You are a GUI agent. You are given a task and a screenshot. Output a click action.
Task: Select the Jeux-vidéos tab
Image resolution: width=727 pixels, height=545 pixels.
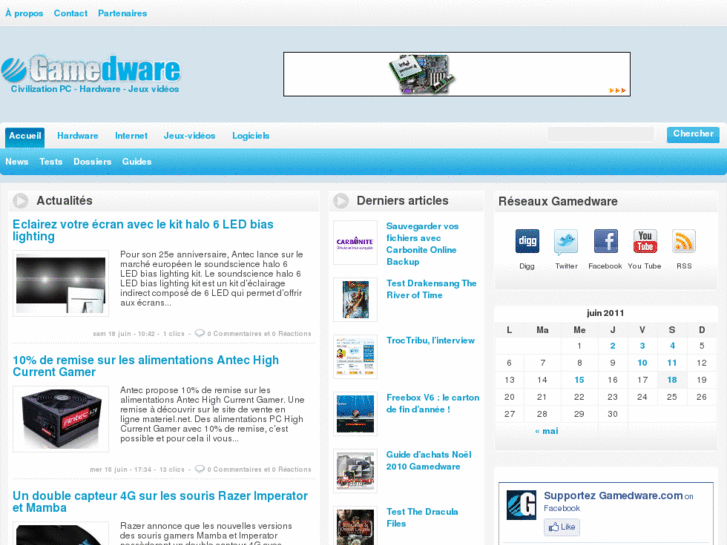tap(189, 136)
